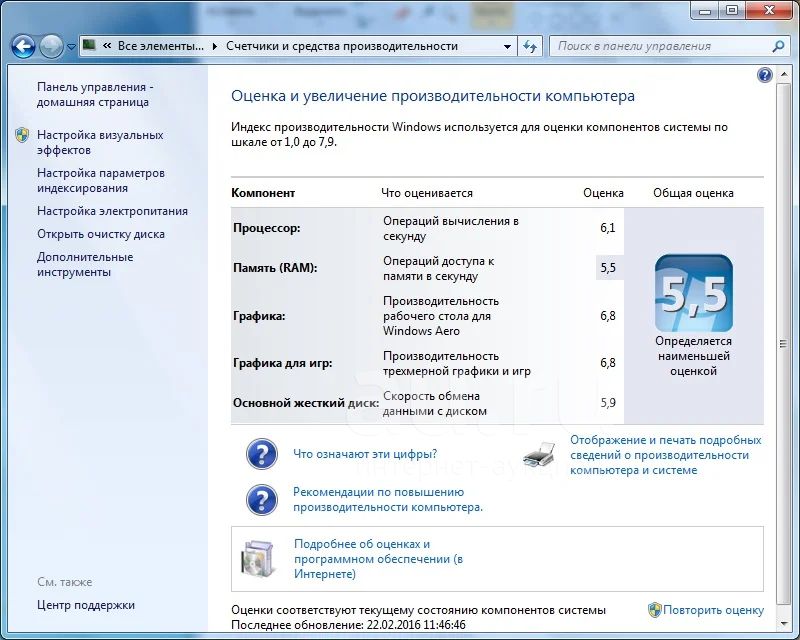Expand the address bar history dropdown
Viewport: 800px width, 640px height.
(x=507, y=46)
